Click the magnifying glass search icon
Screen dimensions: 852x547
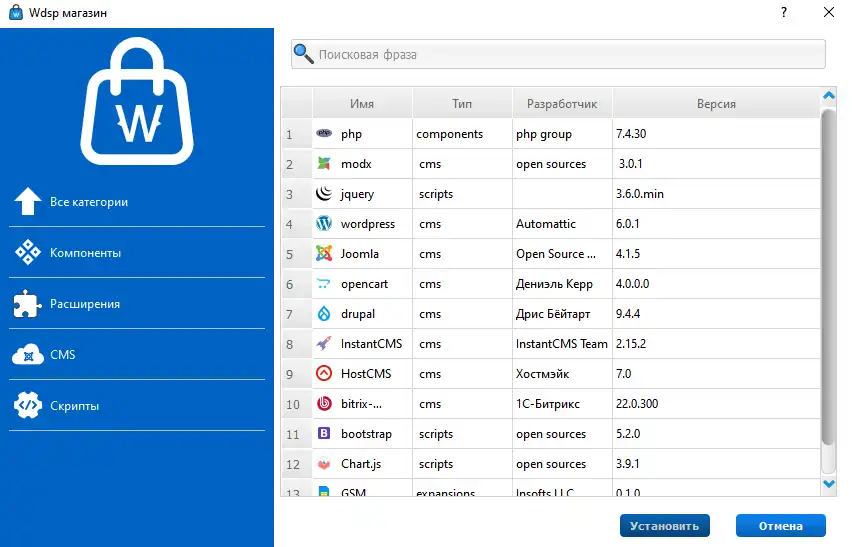coord(303,54)
